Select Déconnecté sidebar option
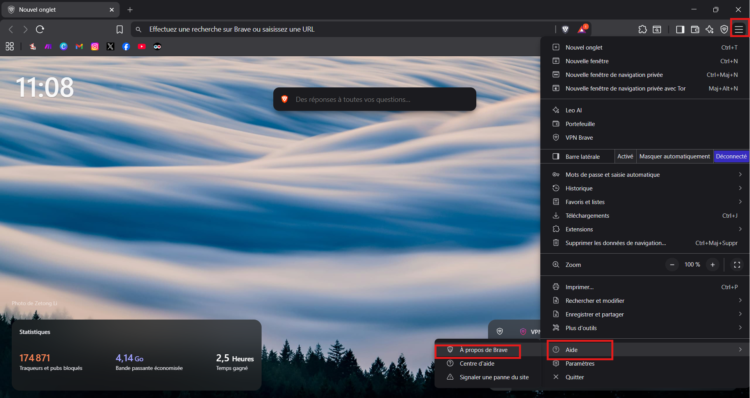Screen dimensions: 750x398 click(x=731, y=156)
